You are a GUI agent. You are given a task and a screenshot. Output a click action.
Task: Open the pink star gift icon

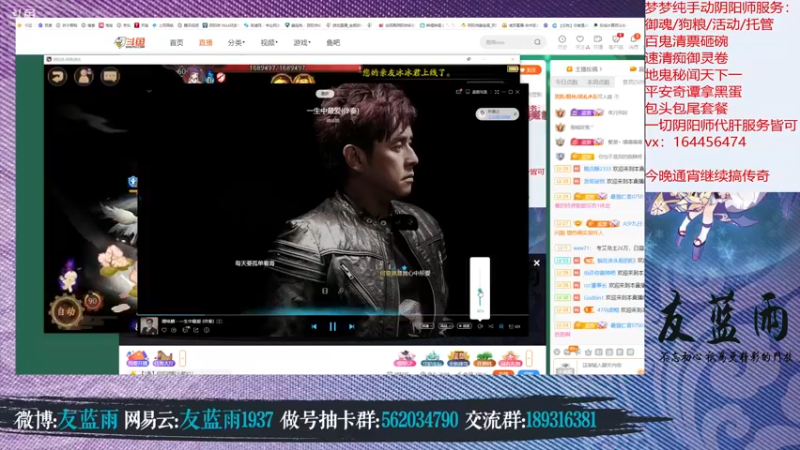[x=511, y=358]
